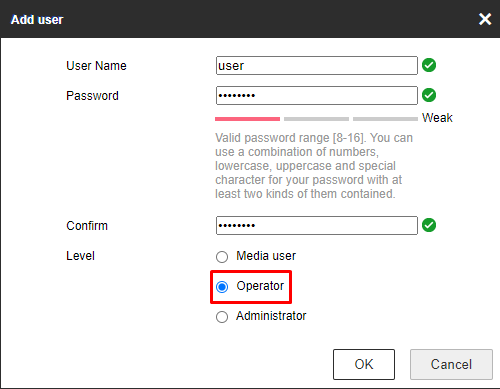Click the Media user label text

pyautogui.click(x=266, y=256)
